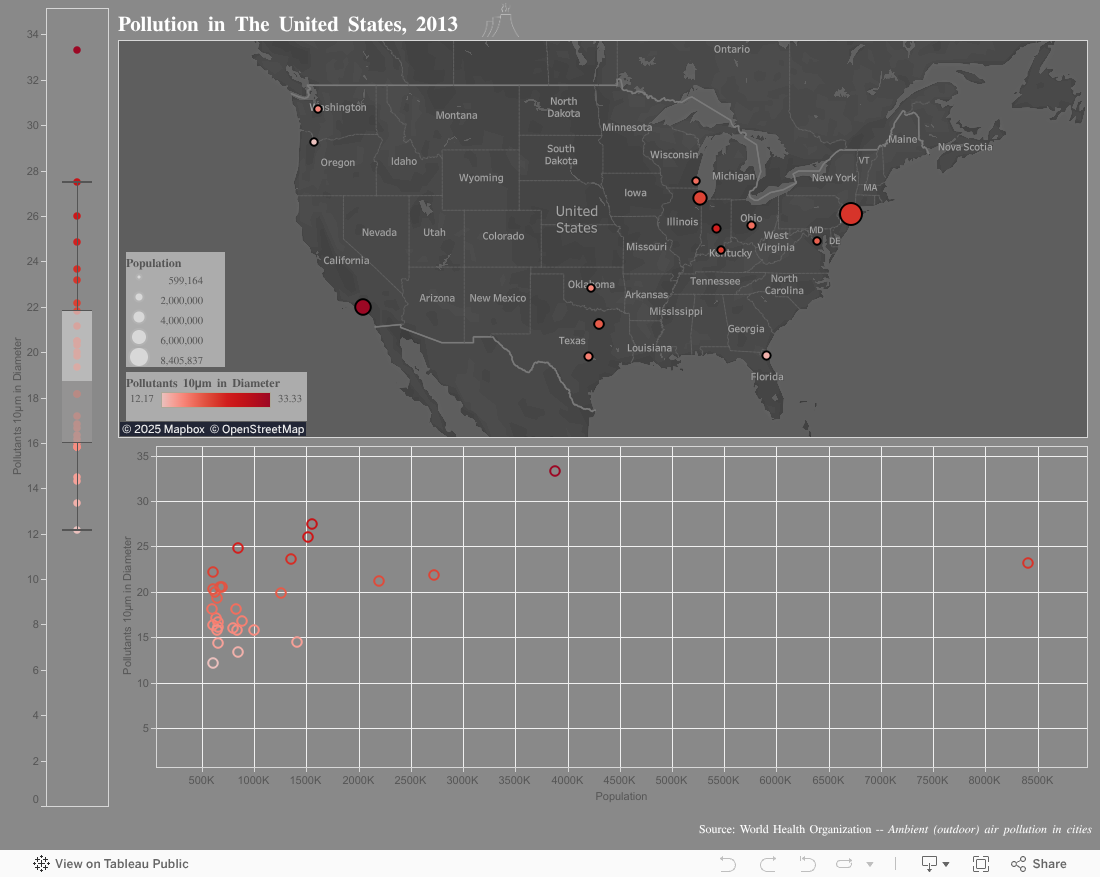
Task: Select the large New York map bubble
Action: coord(850,214)
